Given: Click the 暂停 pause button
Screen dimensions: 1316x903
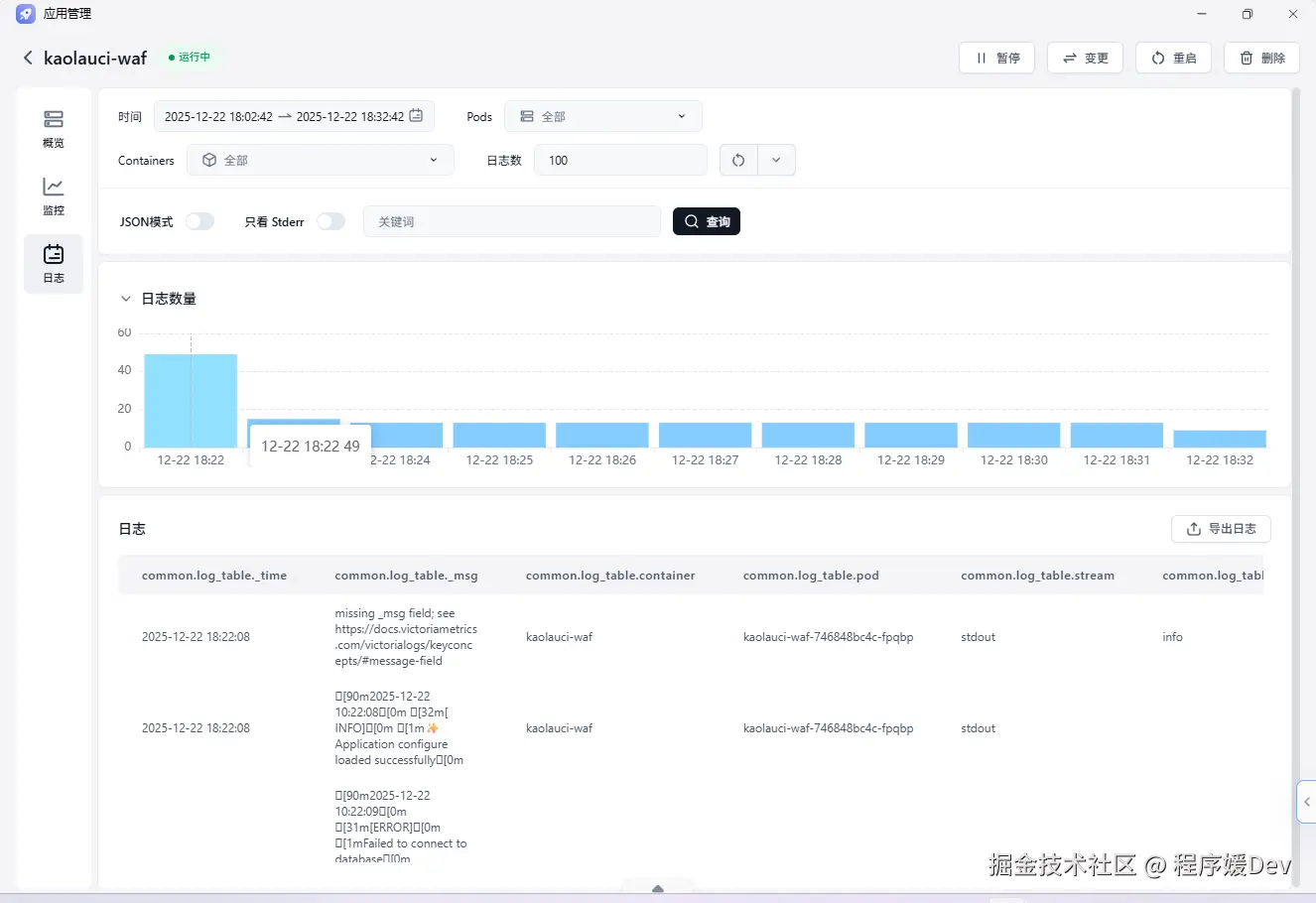Looking at the screenshot, I should (996, 58).
